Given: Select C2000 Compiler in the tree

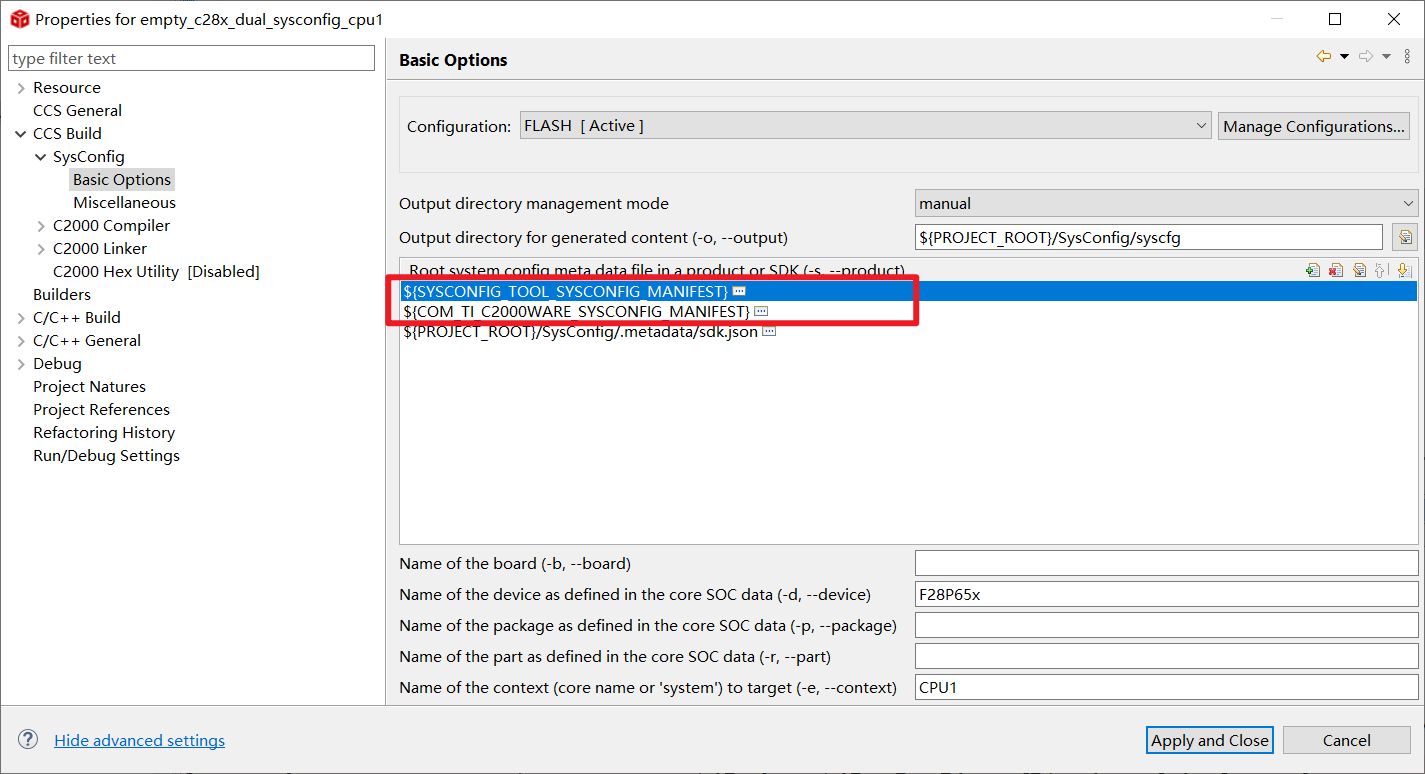Looking at the screenshot, I should 111,226.
